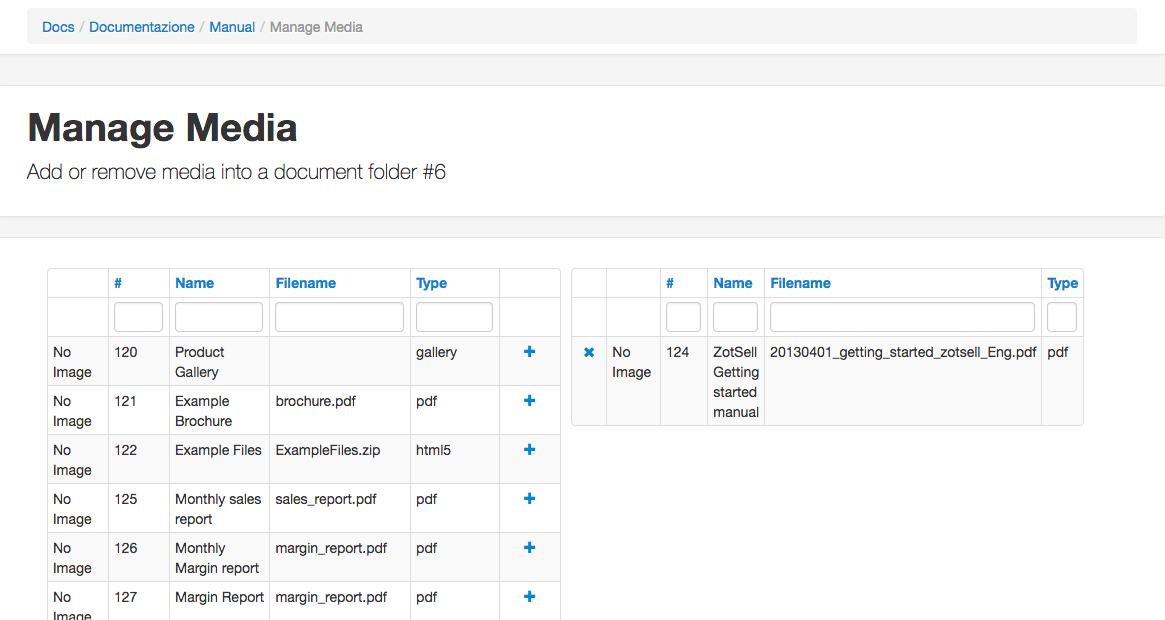Focus the # filter box above 124
Screen dimensions: 1165x620
pyautogui.click(x=684, y=317)
